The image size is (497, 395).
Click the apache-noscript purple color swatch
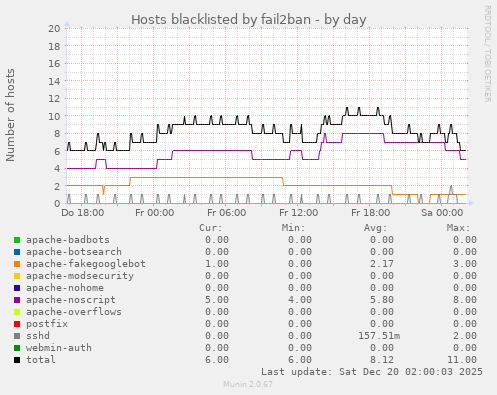click(17, 300)
